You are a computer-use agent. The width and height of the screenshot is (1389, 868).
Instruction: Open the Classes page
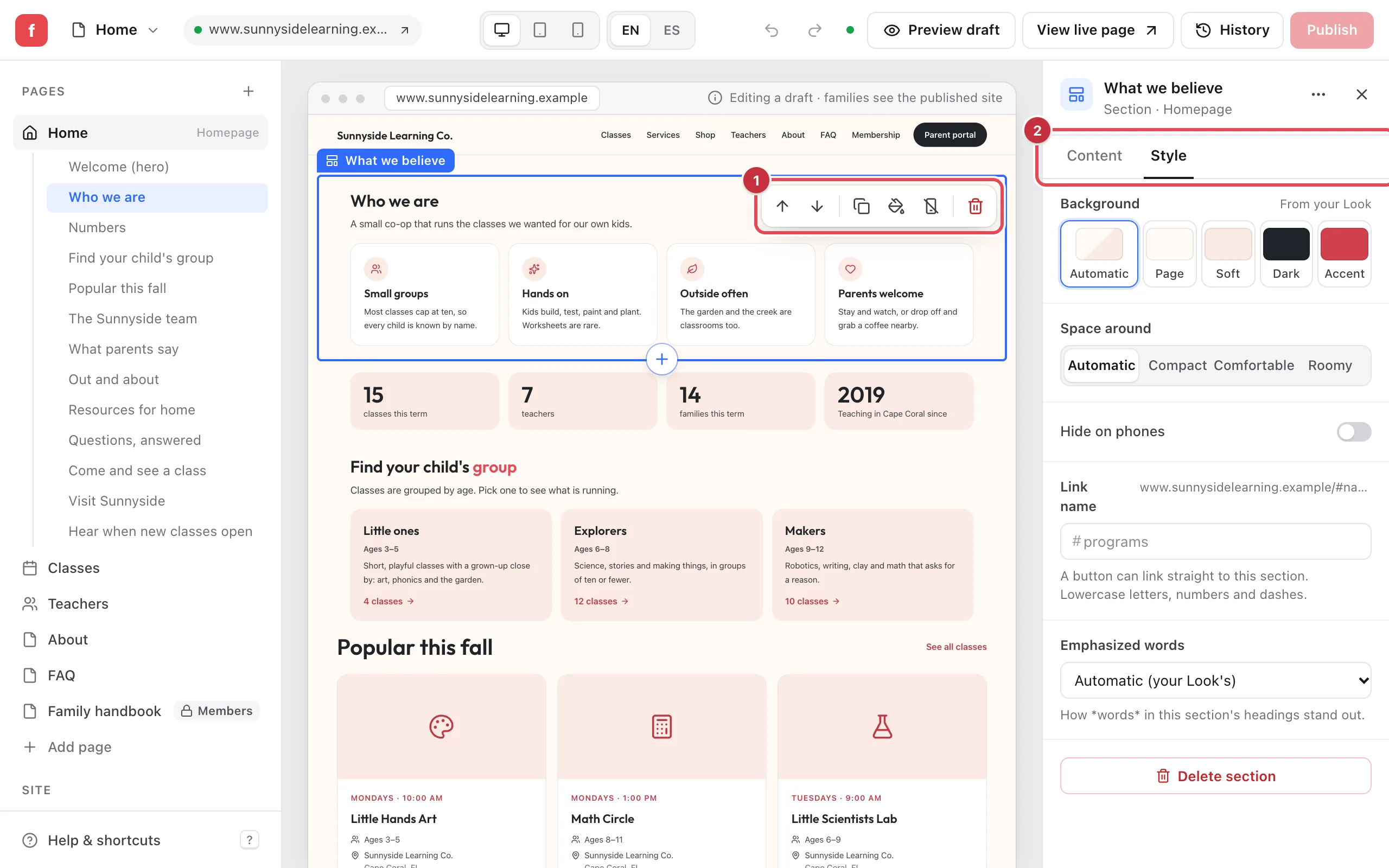140,568
